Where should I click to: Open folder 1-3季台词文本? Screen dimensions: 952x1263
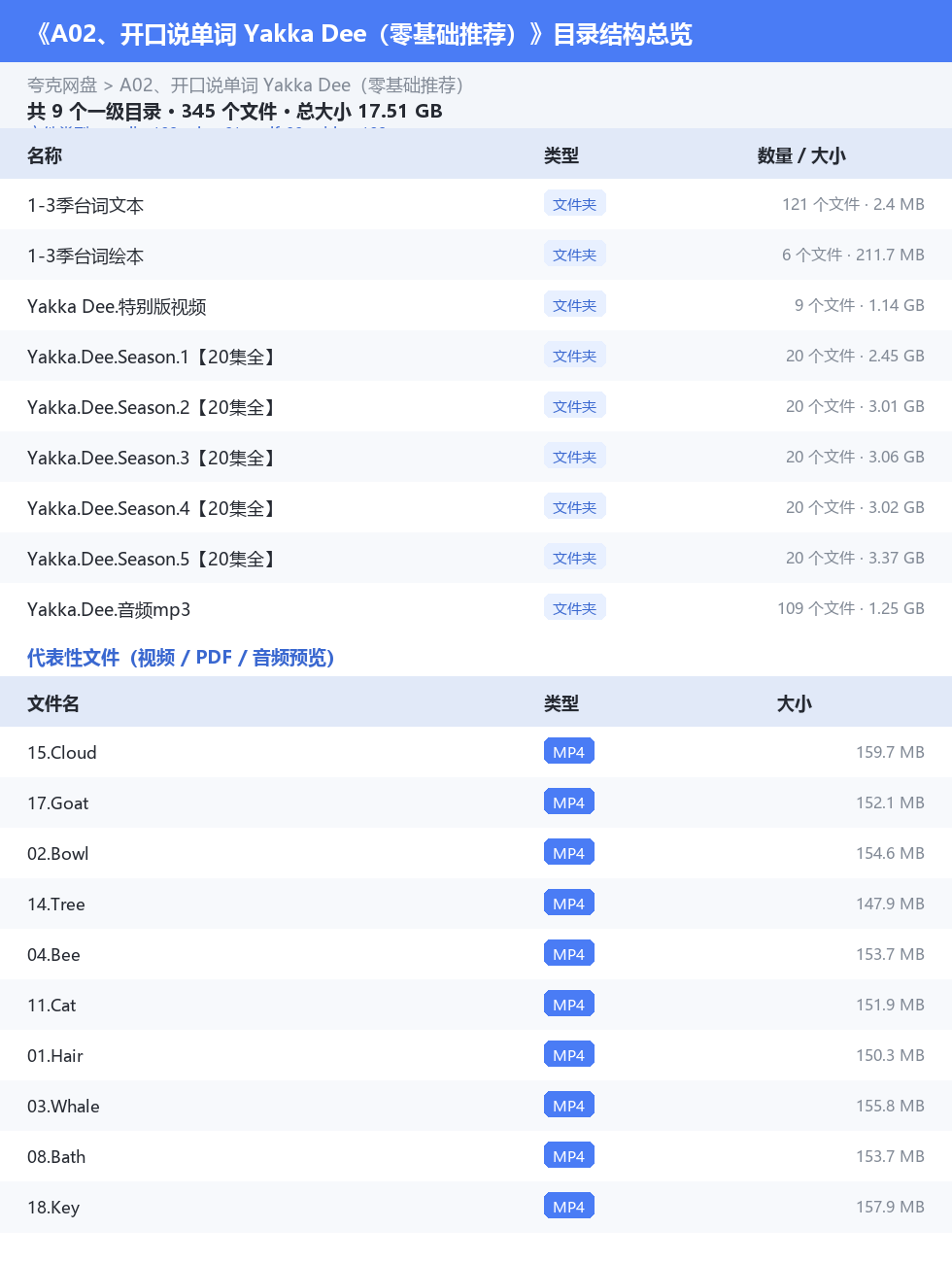click(x=85, y=205)
